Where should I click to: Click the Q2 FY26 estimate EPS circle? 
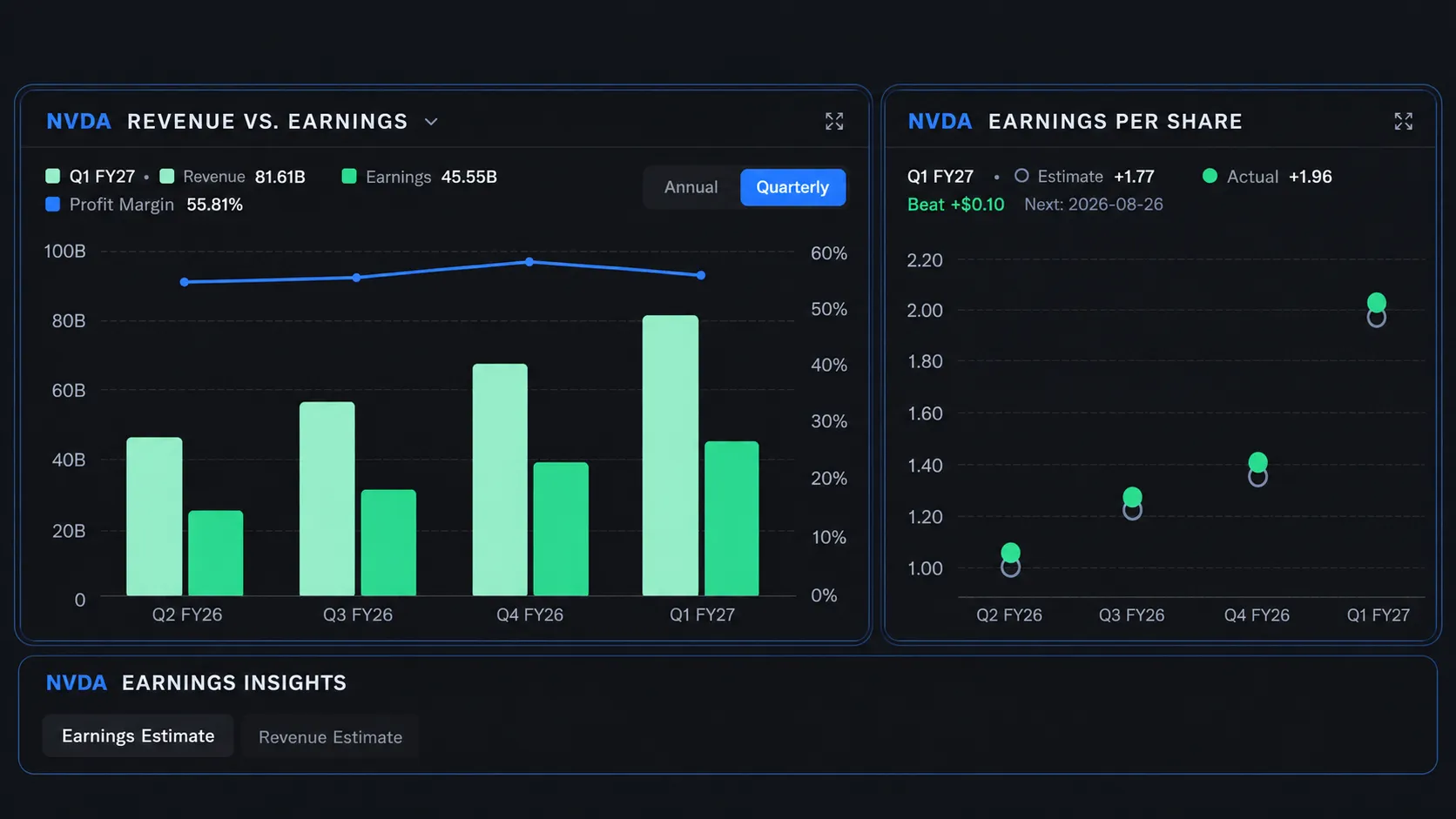coord(1010,567)
